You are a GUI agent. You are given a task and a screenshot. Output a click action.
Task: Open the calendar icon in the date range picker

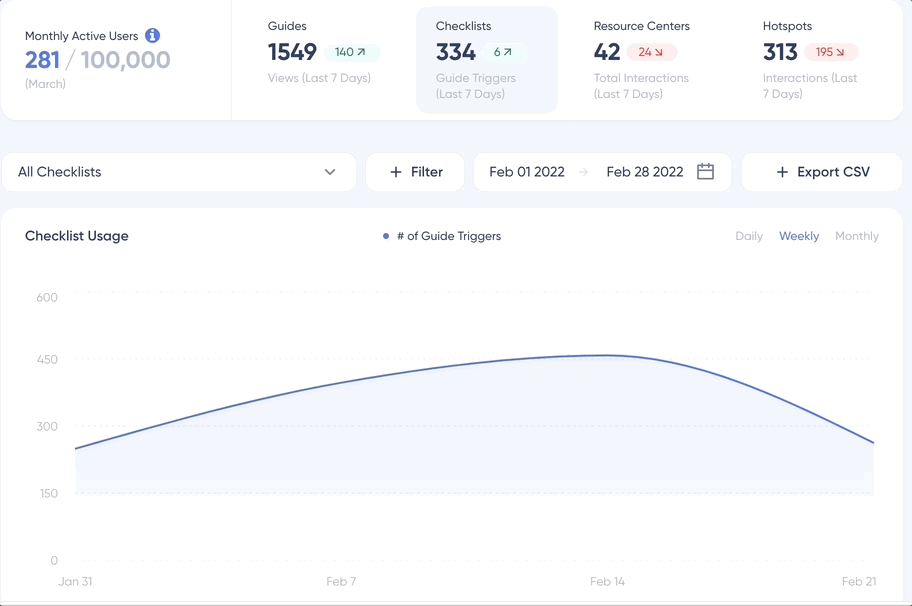[x=705, y=171]
